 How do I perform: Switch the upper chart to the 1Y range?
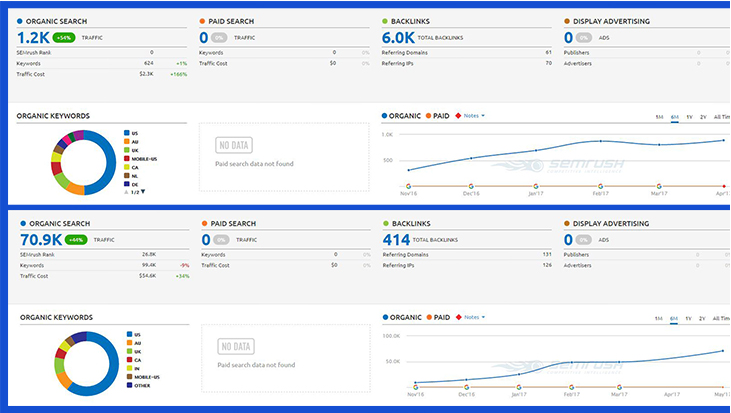click(x=688, y=116)
